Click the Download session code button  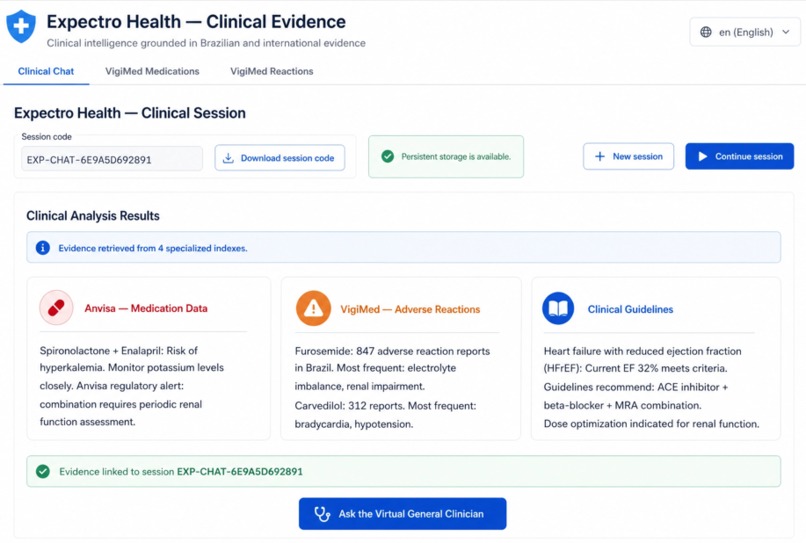point(280,158)
